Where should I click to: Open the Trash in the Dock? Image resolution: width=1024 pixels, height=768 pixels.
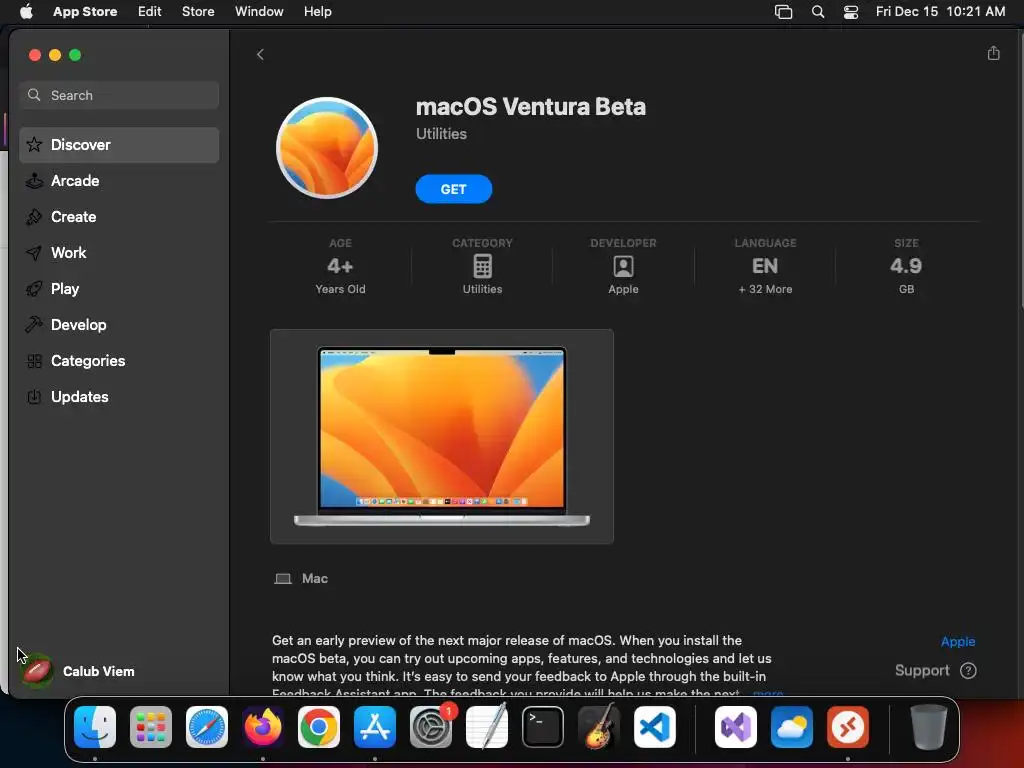(928, 727)
